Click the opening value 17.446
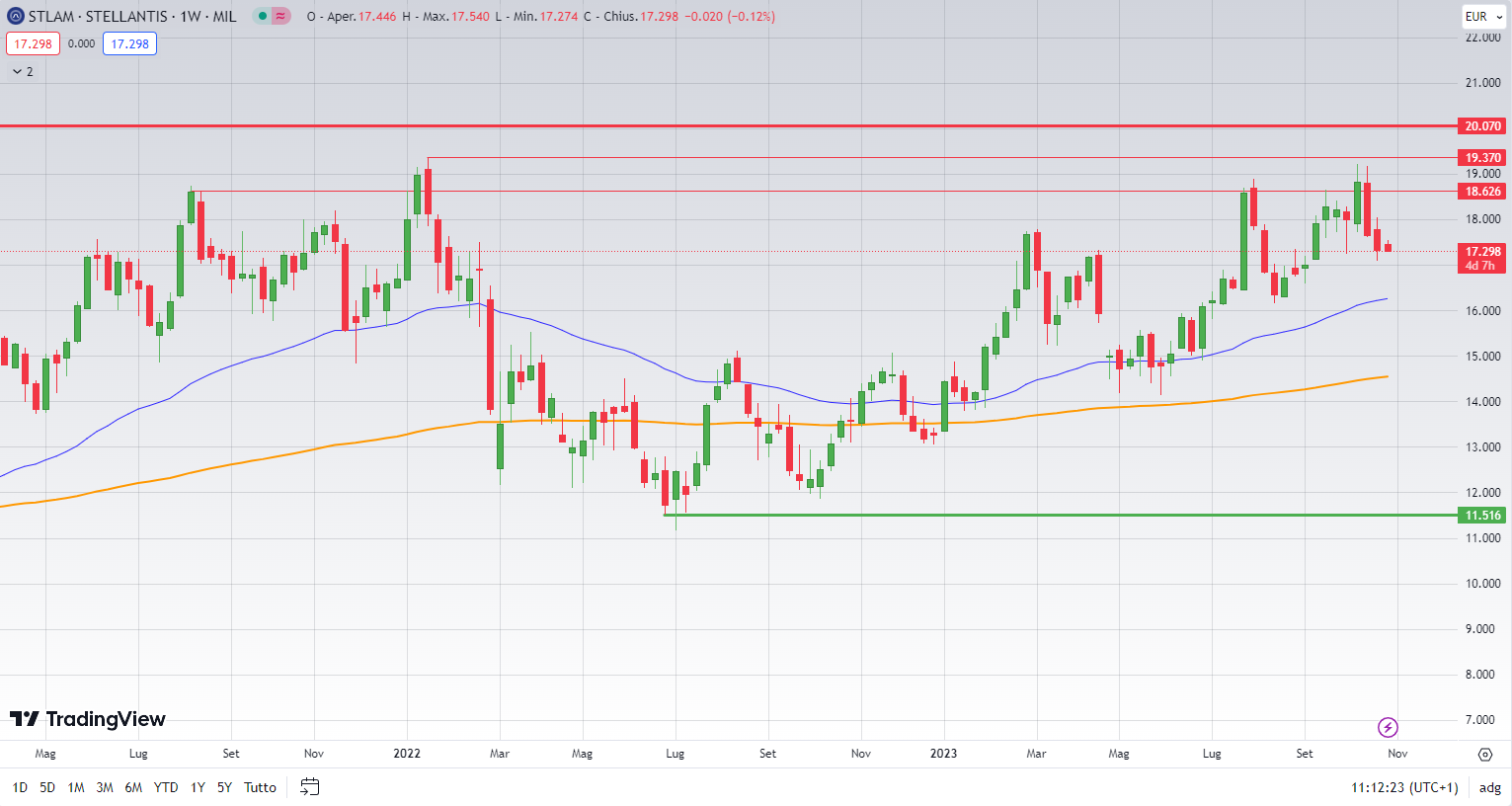This screenshot has height=806, width=1512. [x=375, y=16]
